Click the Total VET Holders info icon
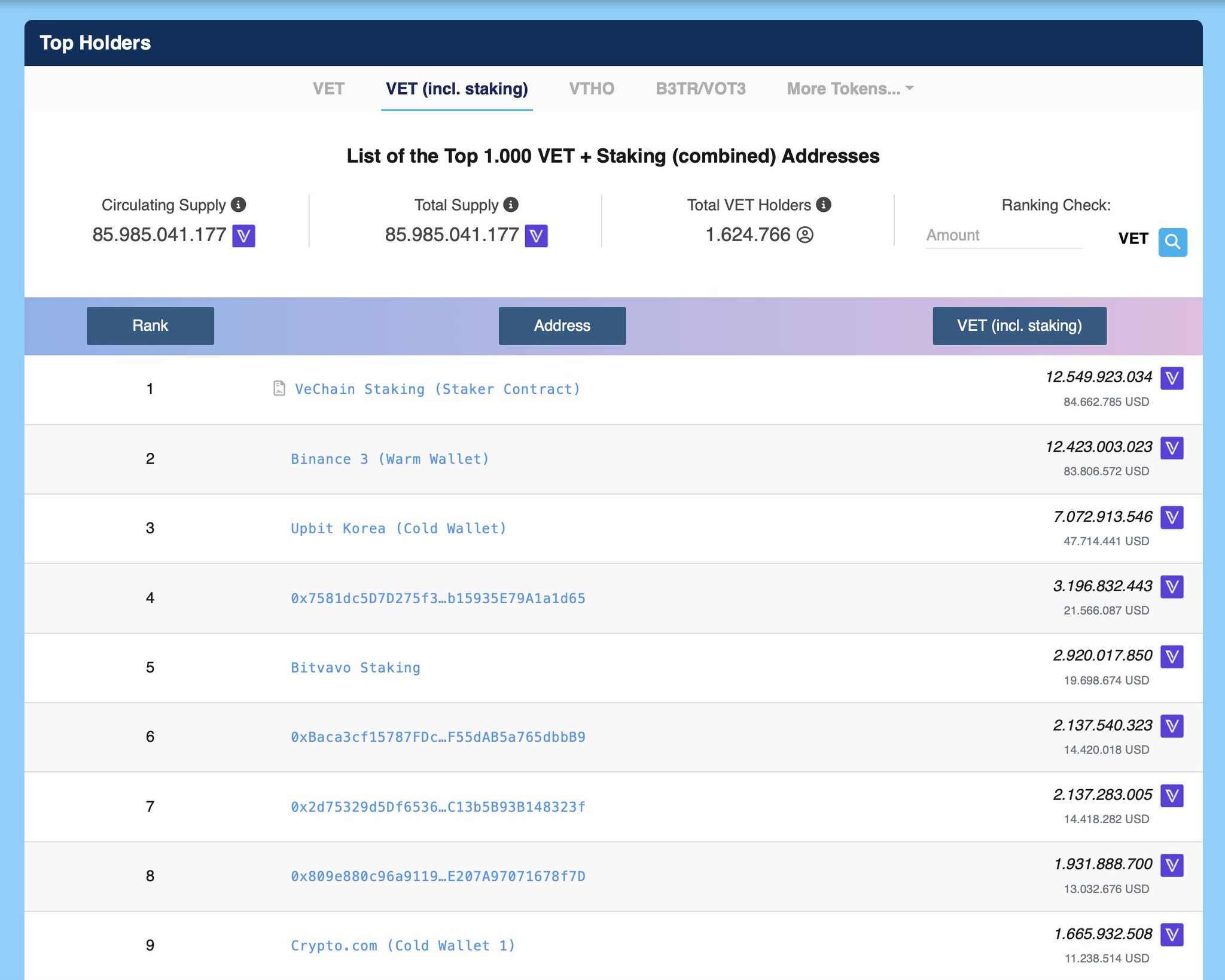Screen dimensions: 1225x980 [824, 205]
